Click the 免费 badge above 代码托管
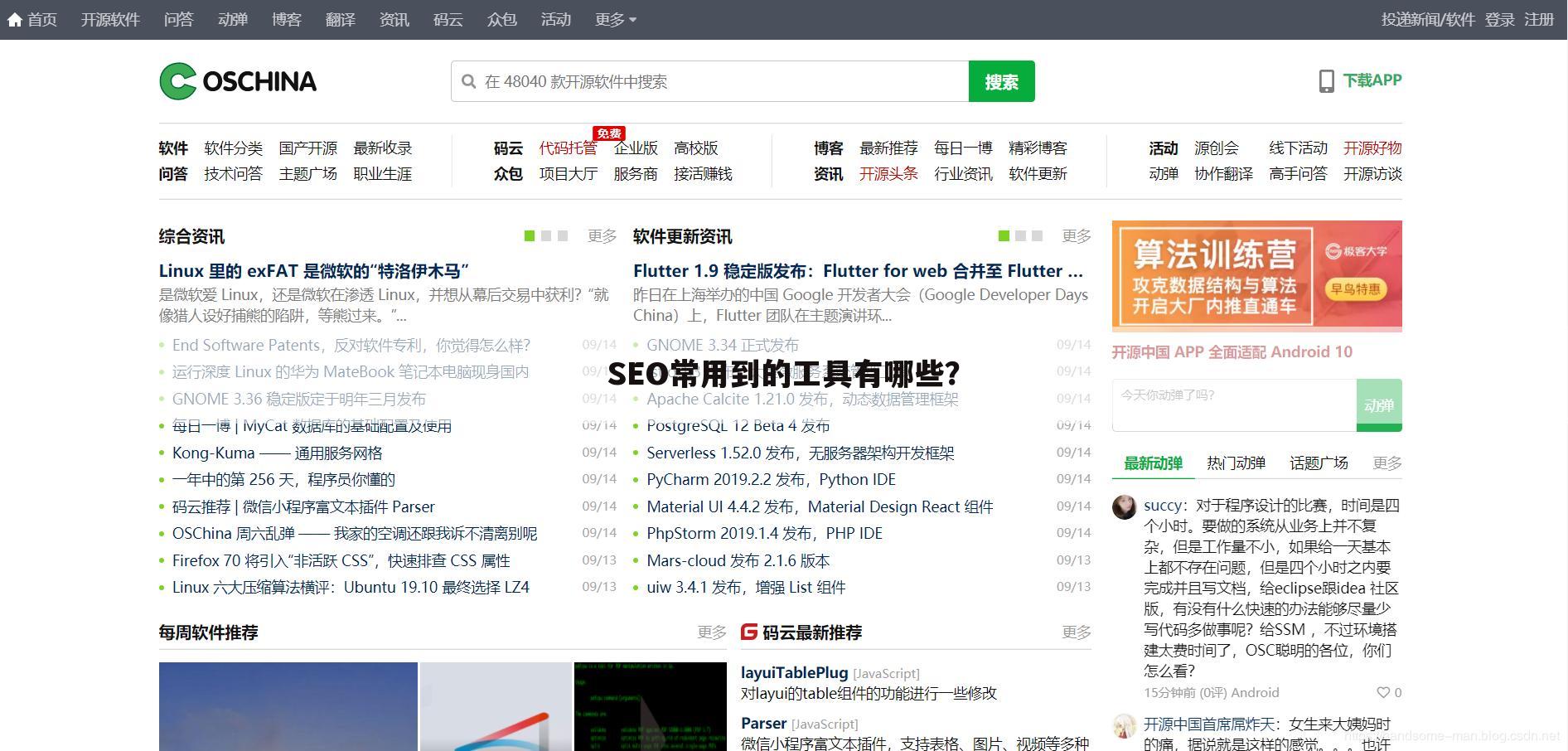This screenshot has width=1568, height=751. coord(608,133)
